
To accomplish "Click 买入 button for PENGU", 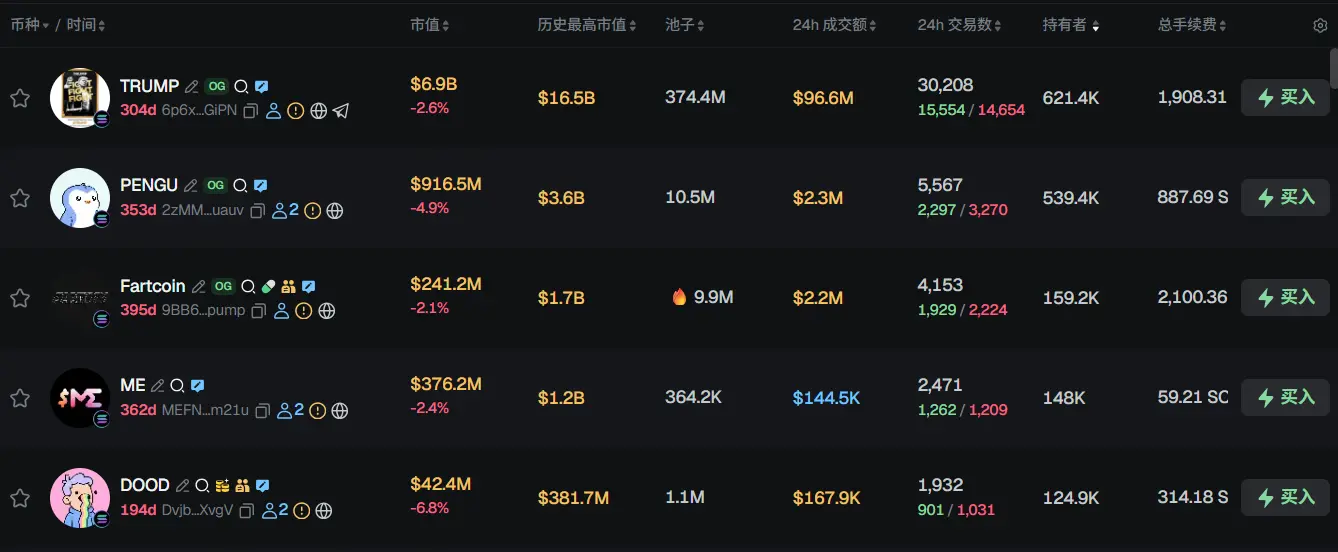I will 1285,198.
